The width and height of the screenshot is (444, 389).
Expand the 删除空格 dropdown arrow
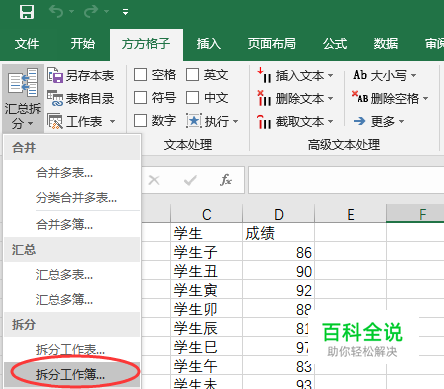point(425,99)
